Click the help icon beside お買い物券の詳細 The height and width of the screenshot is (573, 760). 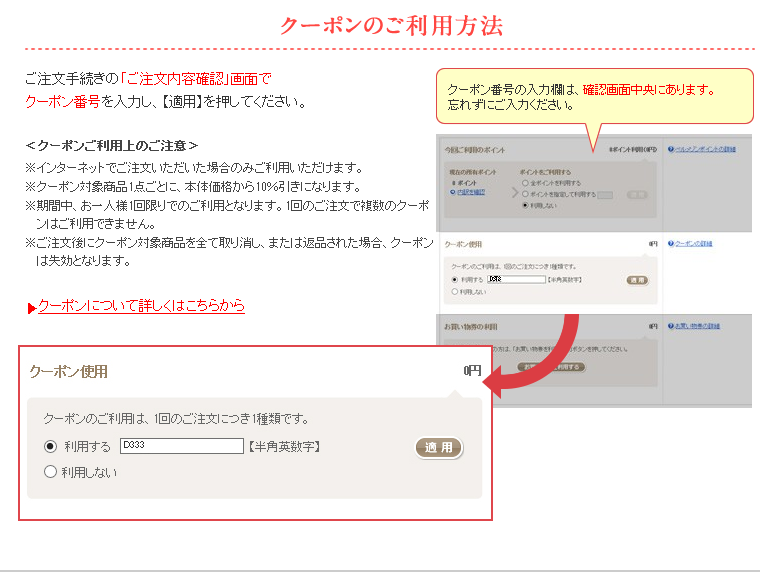670,326
